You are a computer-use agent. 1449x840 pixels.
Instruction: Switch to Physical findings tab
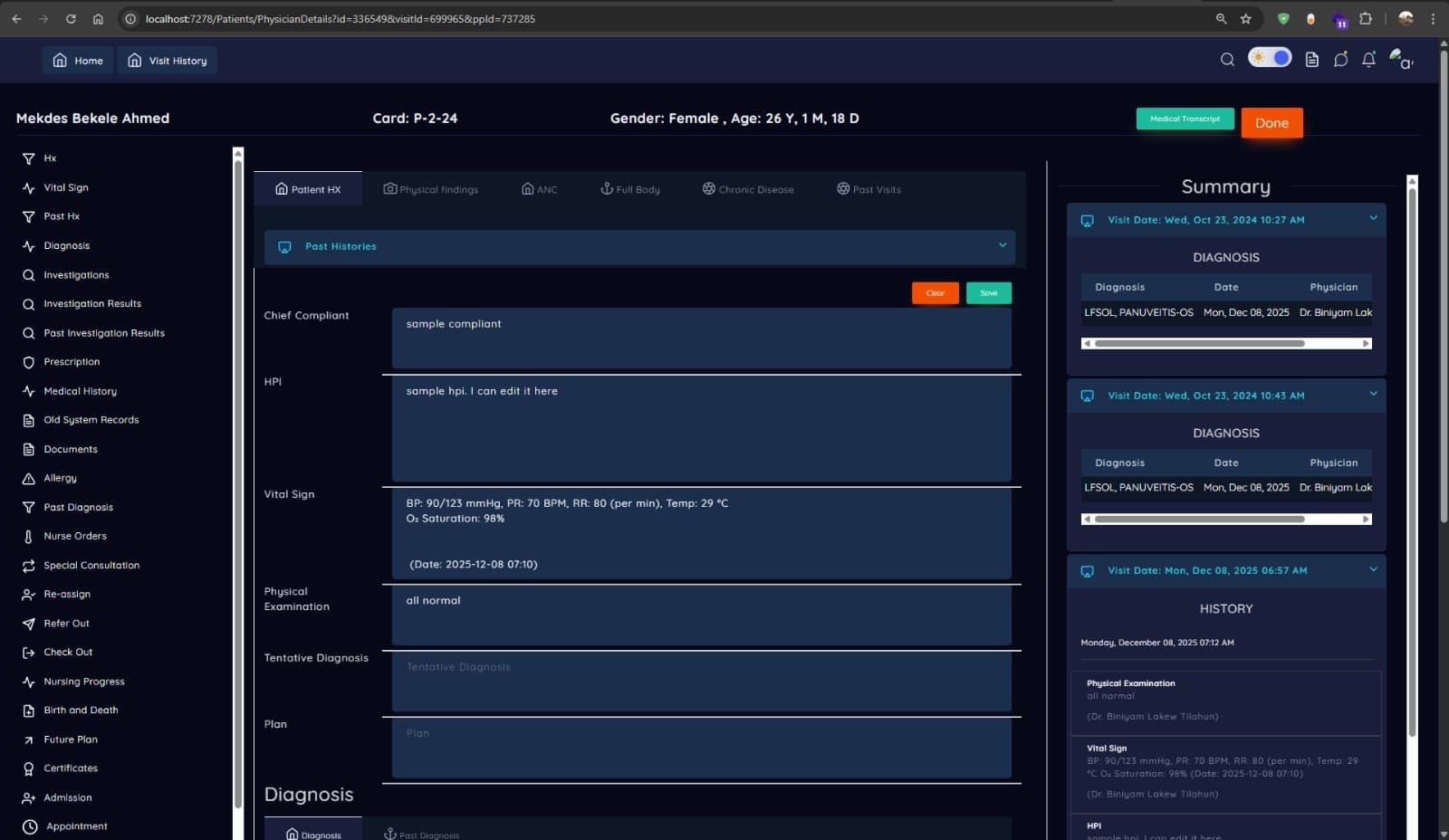[x=431, y=189]
